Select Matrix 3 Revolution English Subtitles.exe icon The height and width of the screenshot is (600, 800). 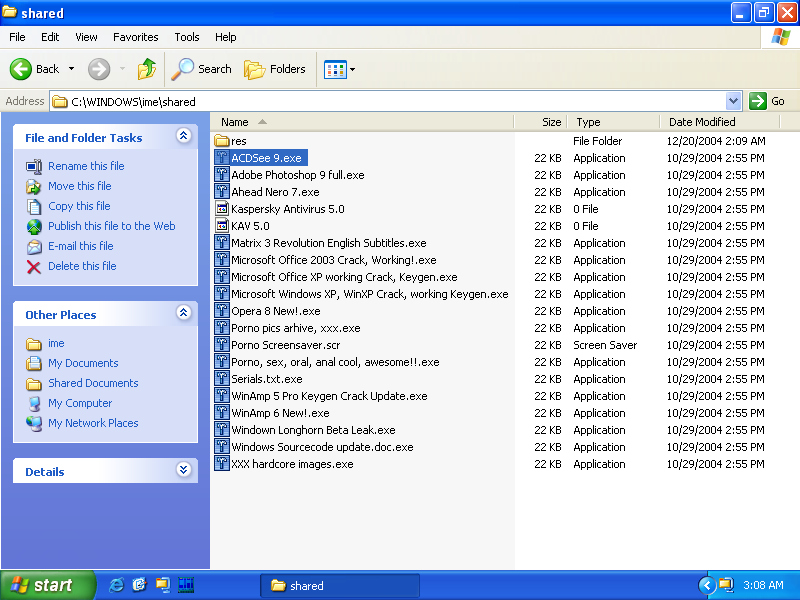pyautogui.click(x=221, y=242)
